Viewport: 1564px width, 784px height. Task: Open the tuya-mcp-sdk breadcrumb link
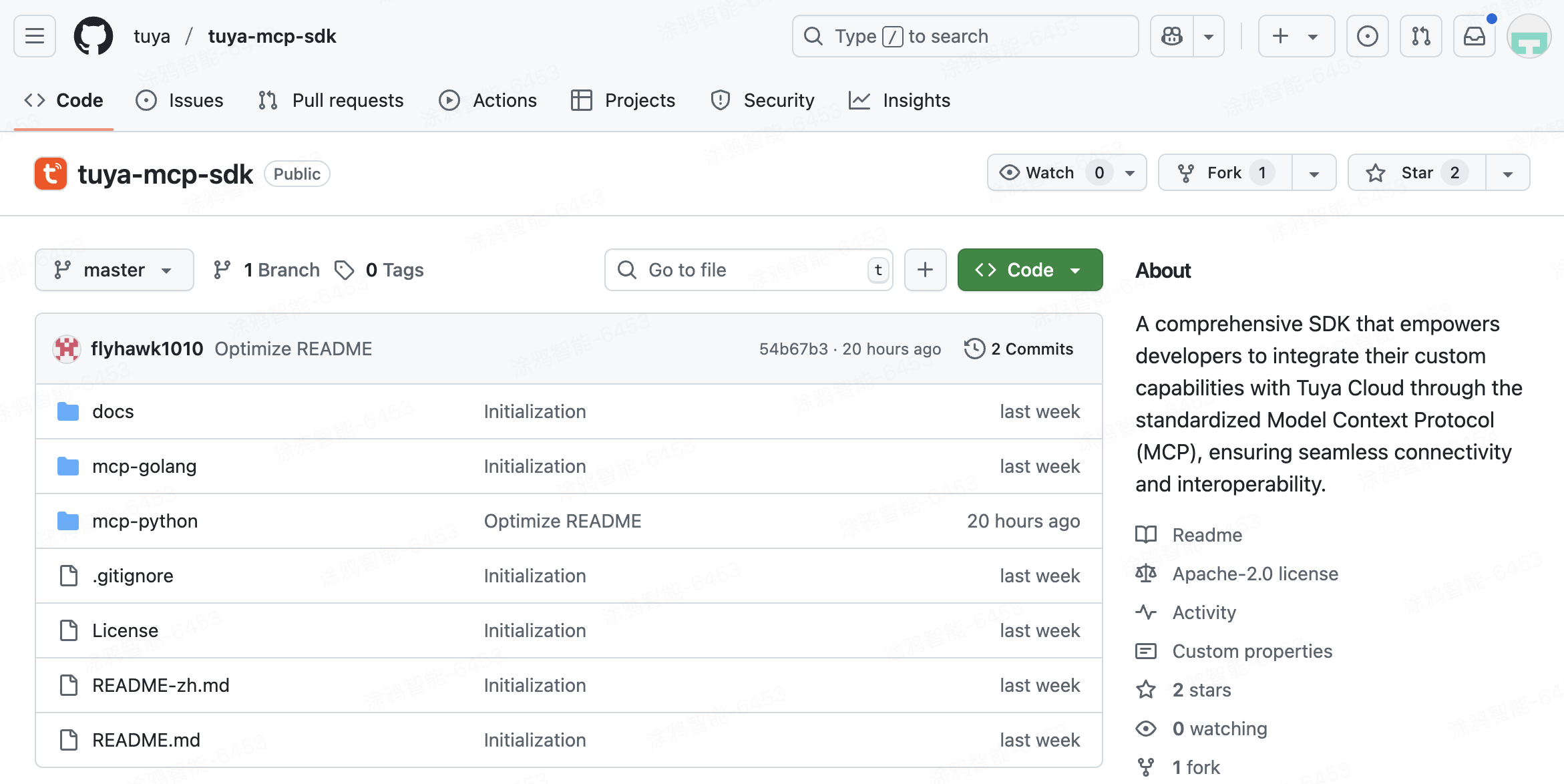(x=272, y=36)
